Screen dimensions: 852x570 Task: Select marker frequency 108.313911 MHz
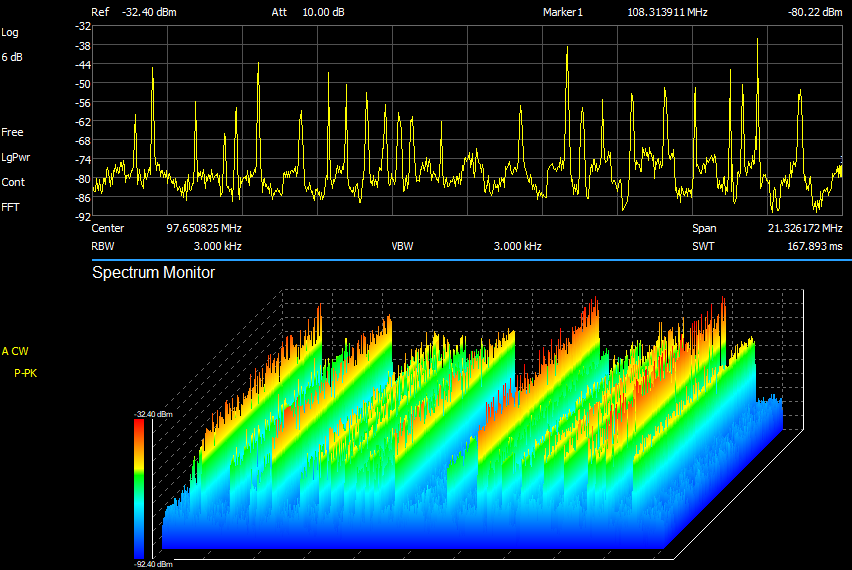point(667,12)
